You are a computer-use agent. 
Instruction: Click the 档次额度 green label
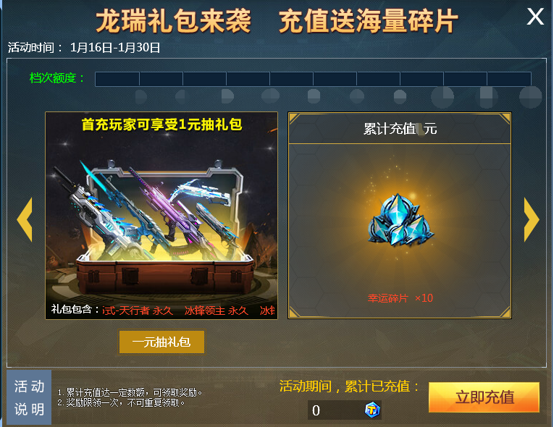pos(57,78)
